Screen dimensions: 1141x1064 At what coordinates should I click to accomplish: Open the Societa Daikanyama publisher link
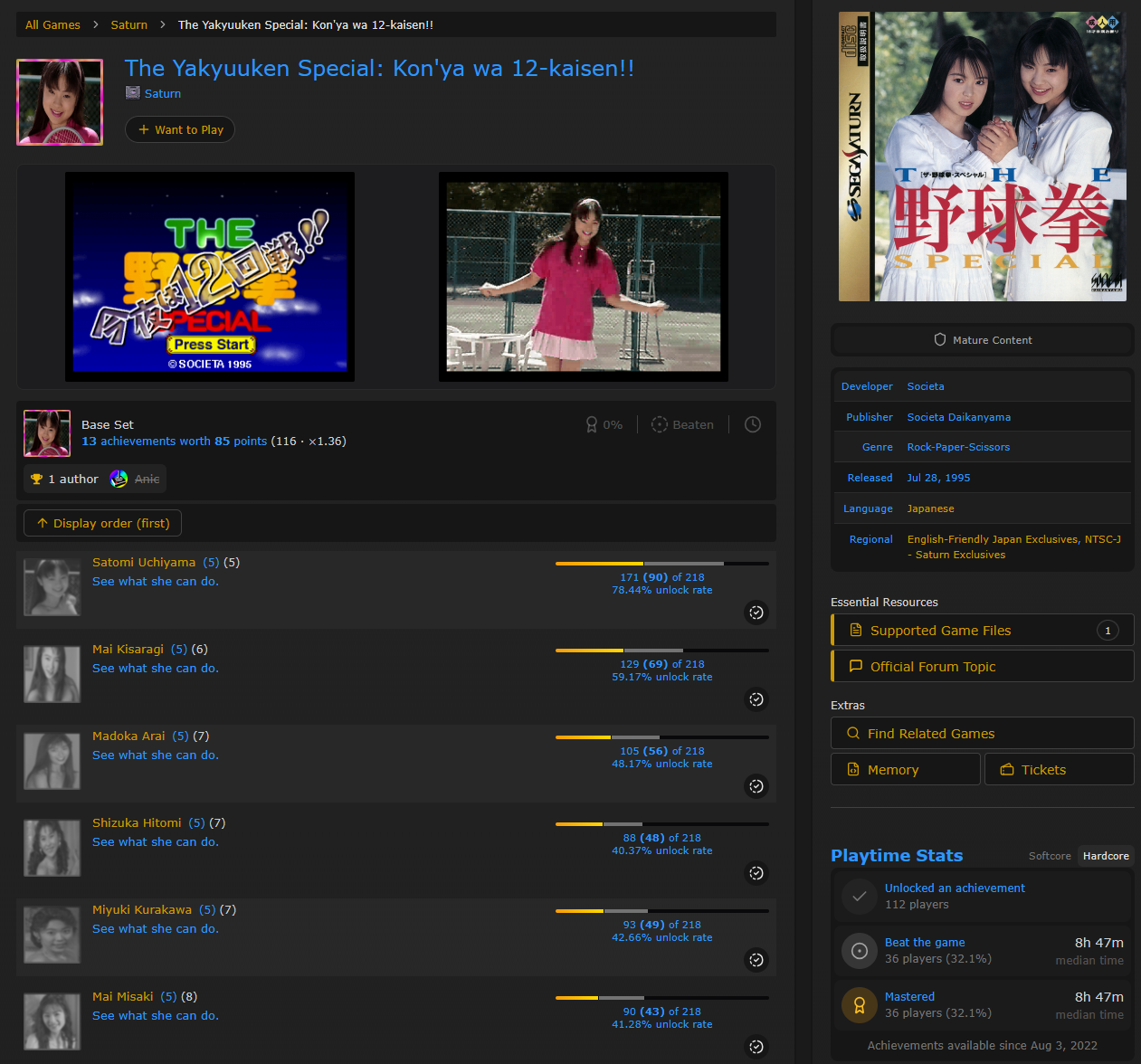pos(959,417)
